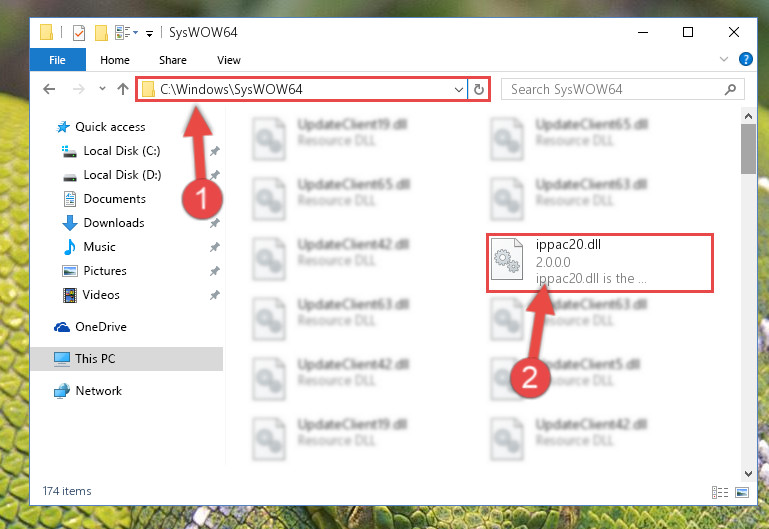This screenshot has width=769, height=529.
Task: Expand the ribbon with chevron arrow
Action: (x=723, y=59)
